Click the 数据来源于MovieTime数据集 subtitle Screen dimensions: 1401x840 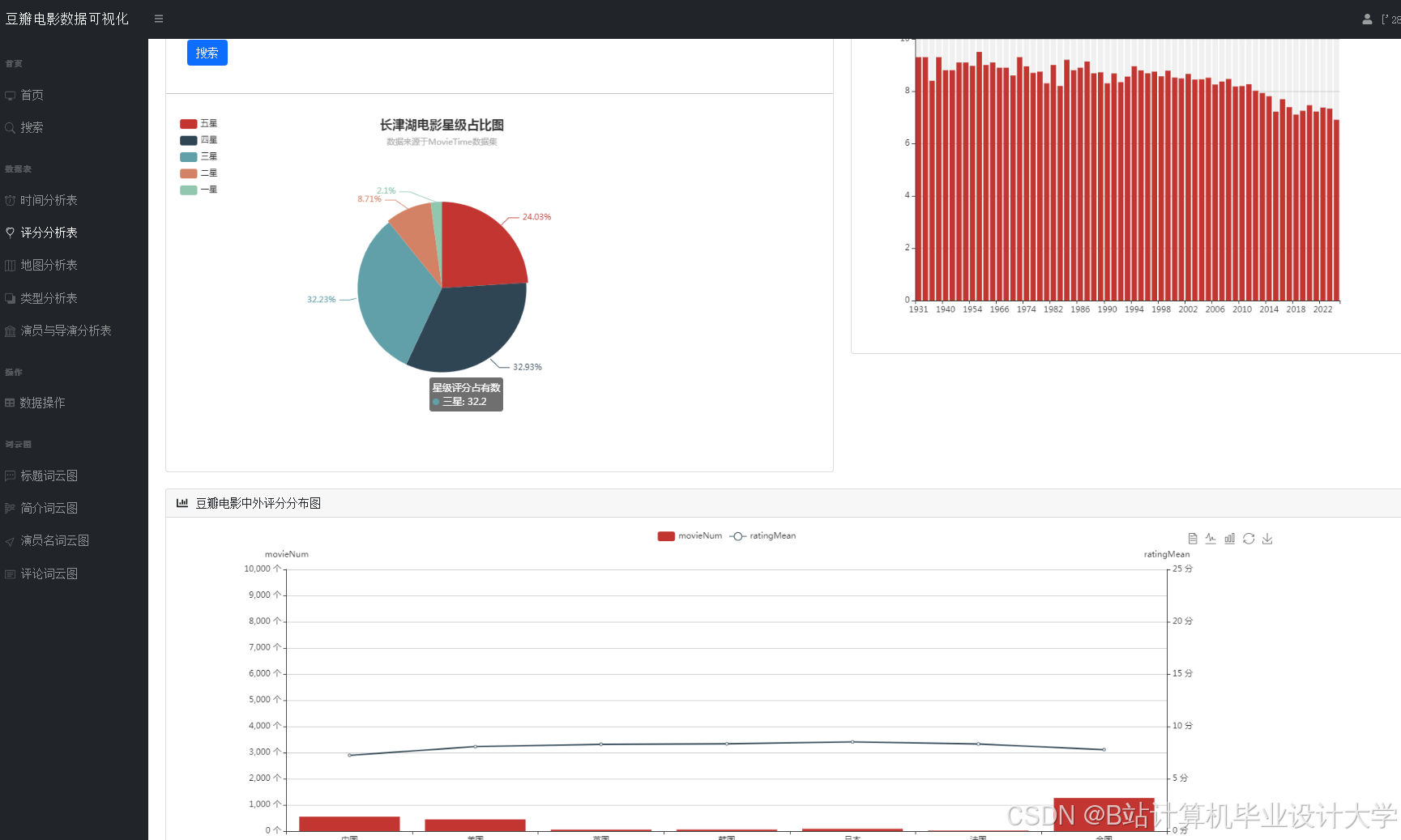pyautogui.click(x=442, y=142)
